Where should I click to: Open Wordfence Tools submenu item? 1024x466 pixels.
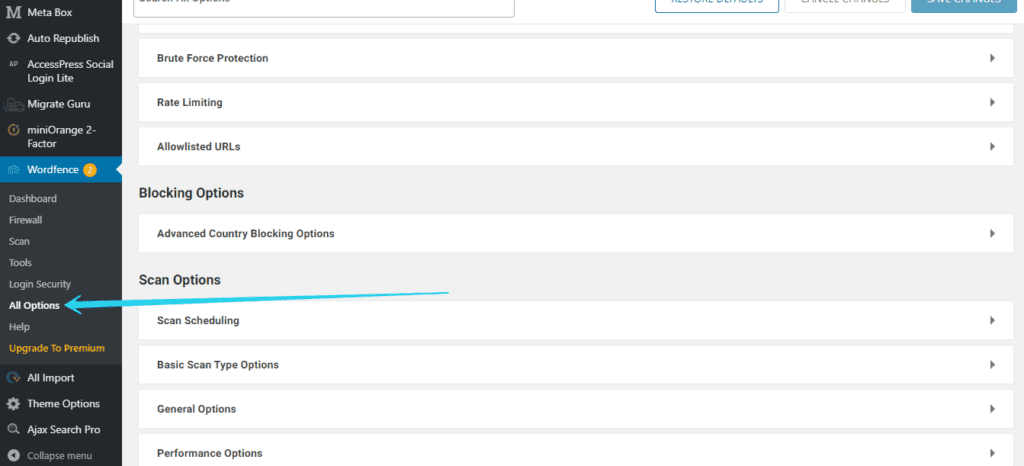tap(20, 262)
